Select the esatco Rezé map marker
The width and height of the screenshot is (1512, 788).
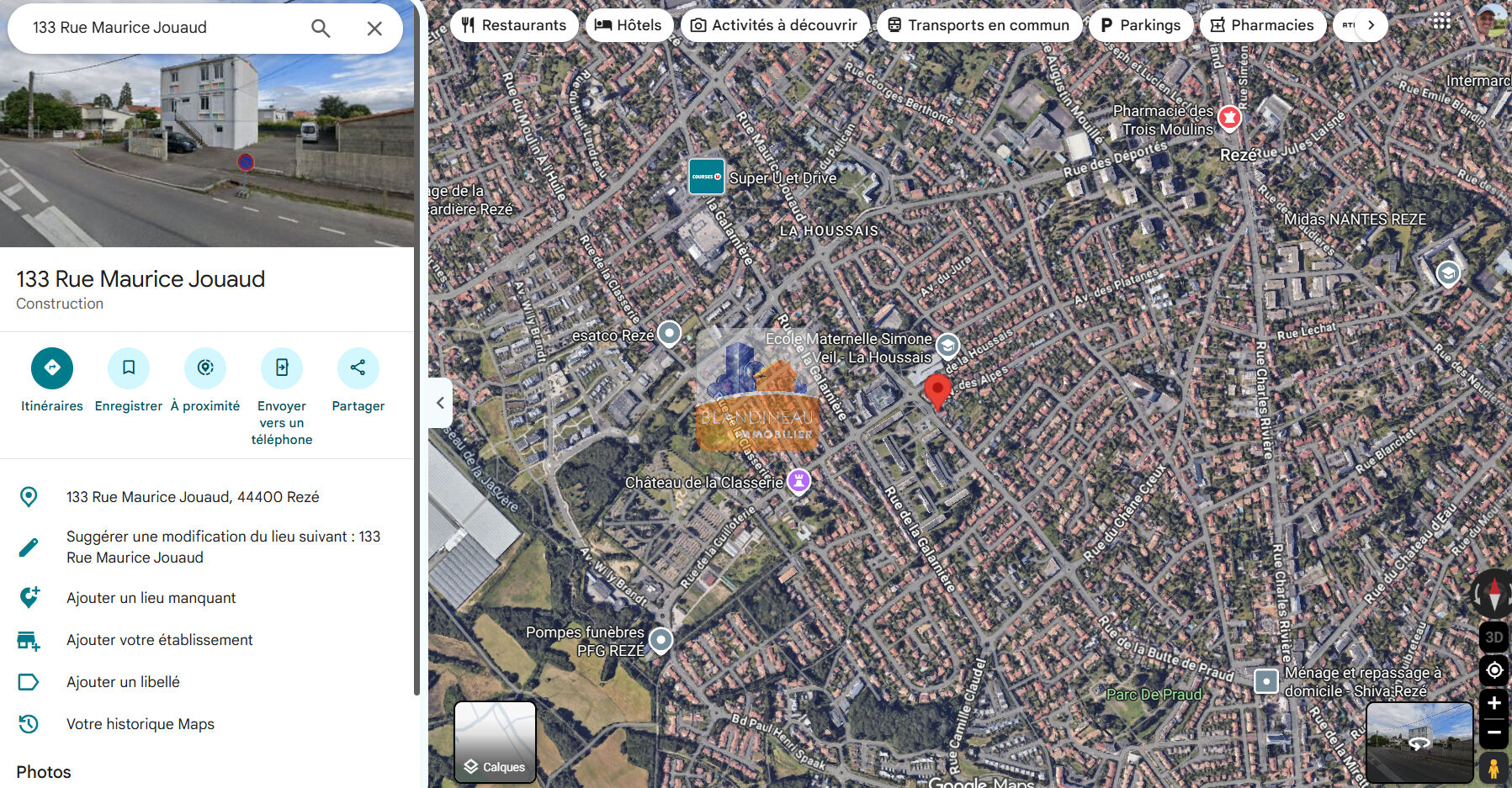669,334
